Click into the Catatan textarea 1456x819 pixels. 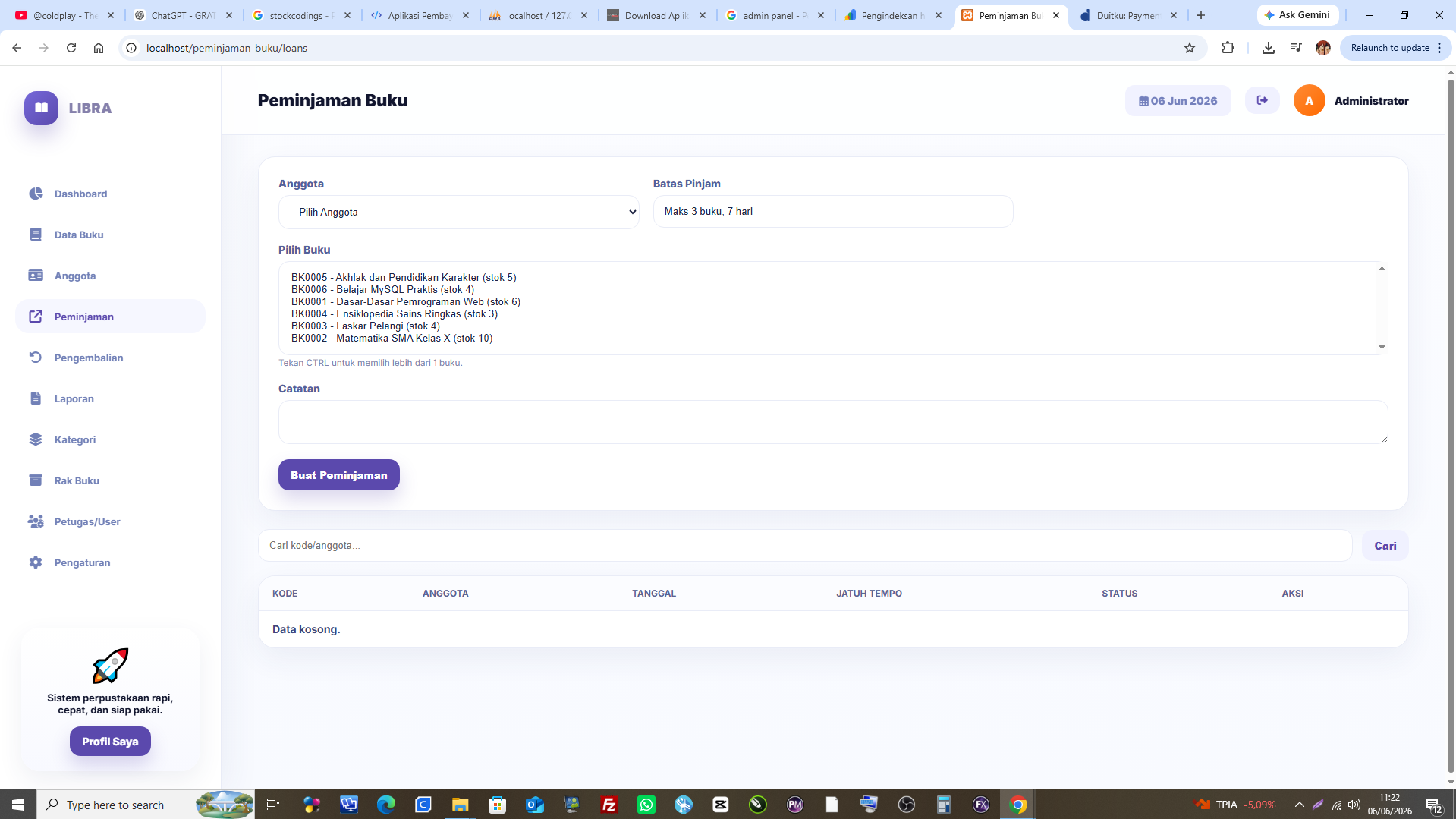click(832, 421)
